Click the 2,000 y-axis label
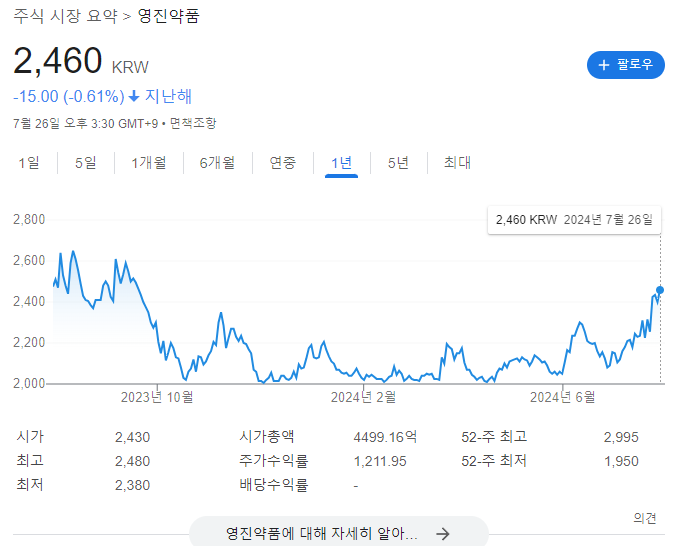 point(29,383)
